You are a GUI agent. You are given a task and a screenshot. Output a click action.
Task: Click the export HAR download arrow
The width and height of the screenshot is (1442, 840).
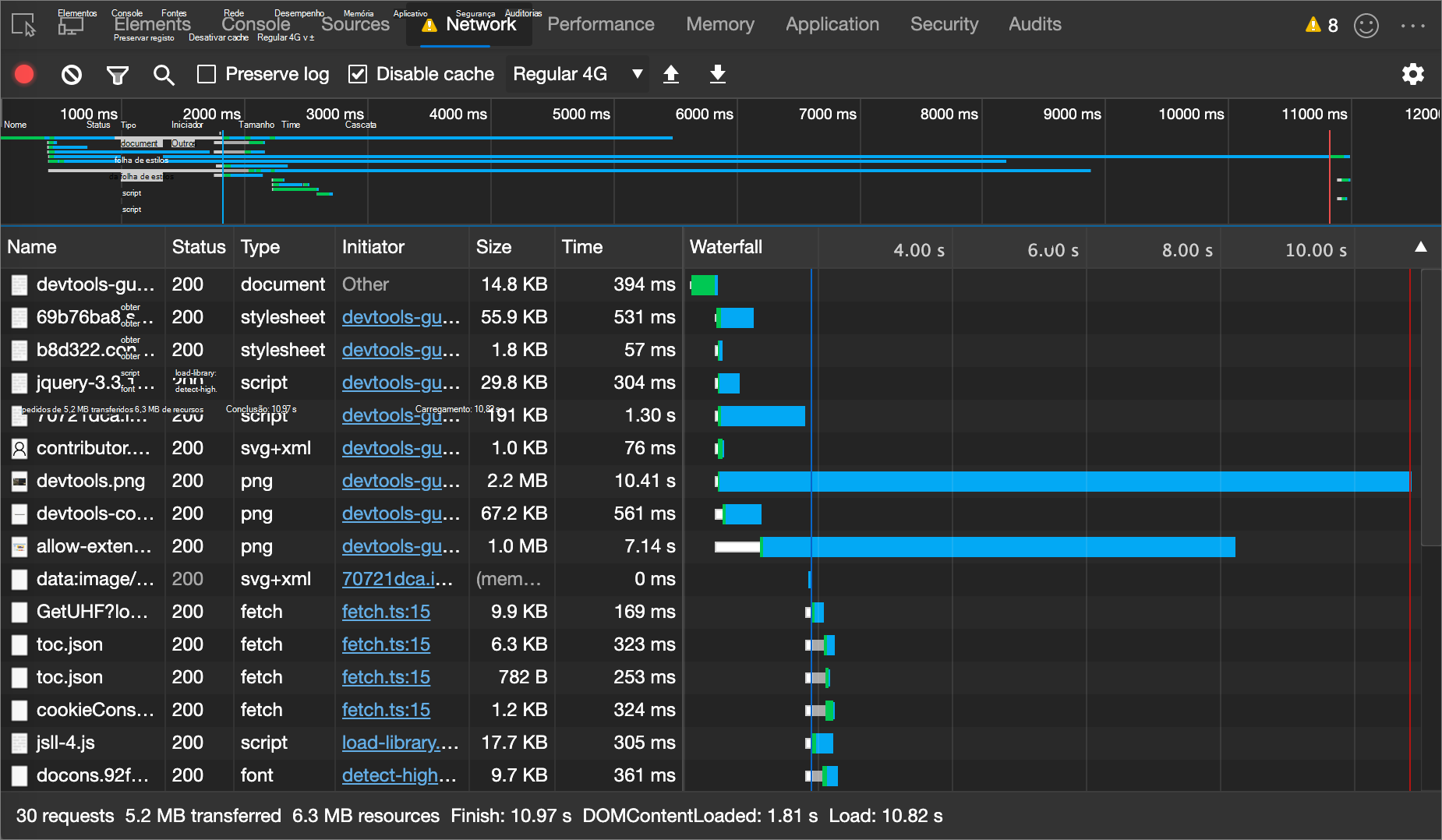tap(718, 74)
